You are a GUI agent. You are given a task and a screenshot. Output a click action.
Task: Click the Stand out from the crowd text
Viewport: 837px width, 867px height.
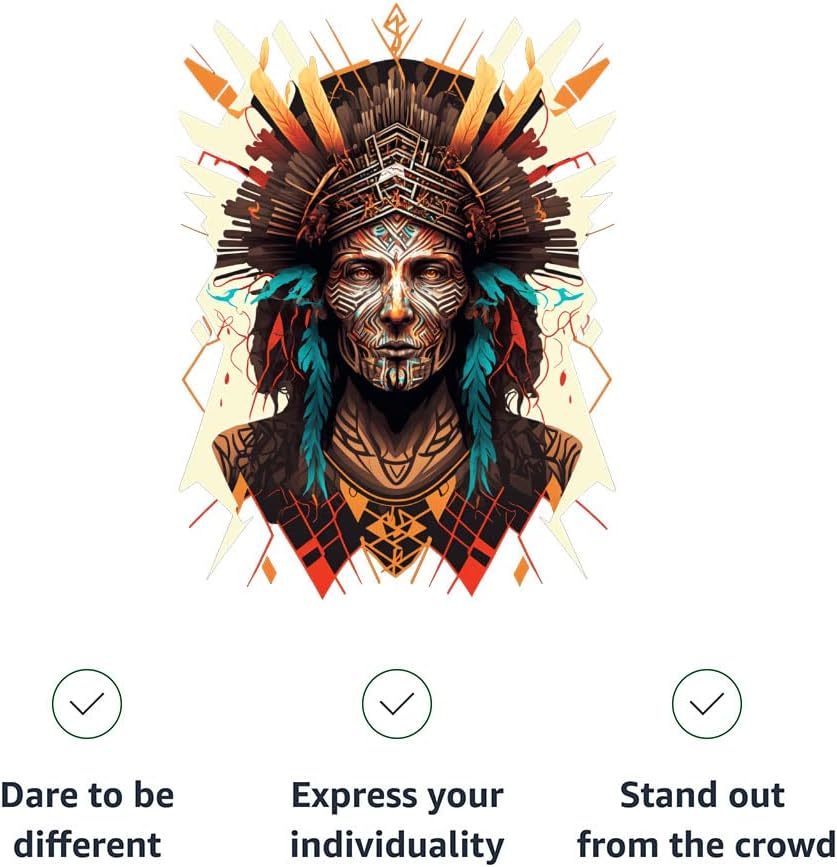click(706, 820)
